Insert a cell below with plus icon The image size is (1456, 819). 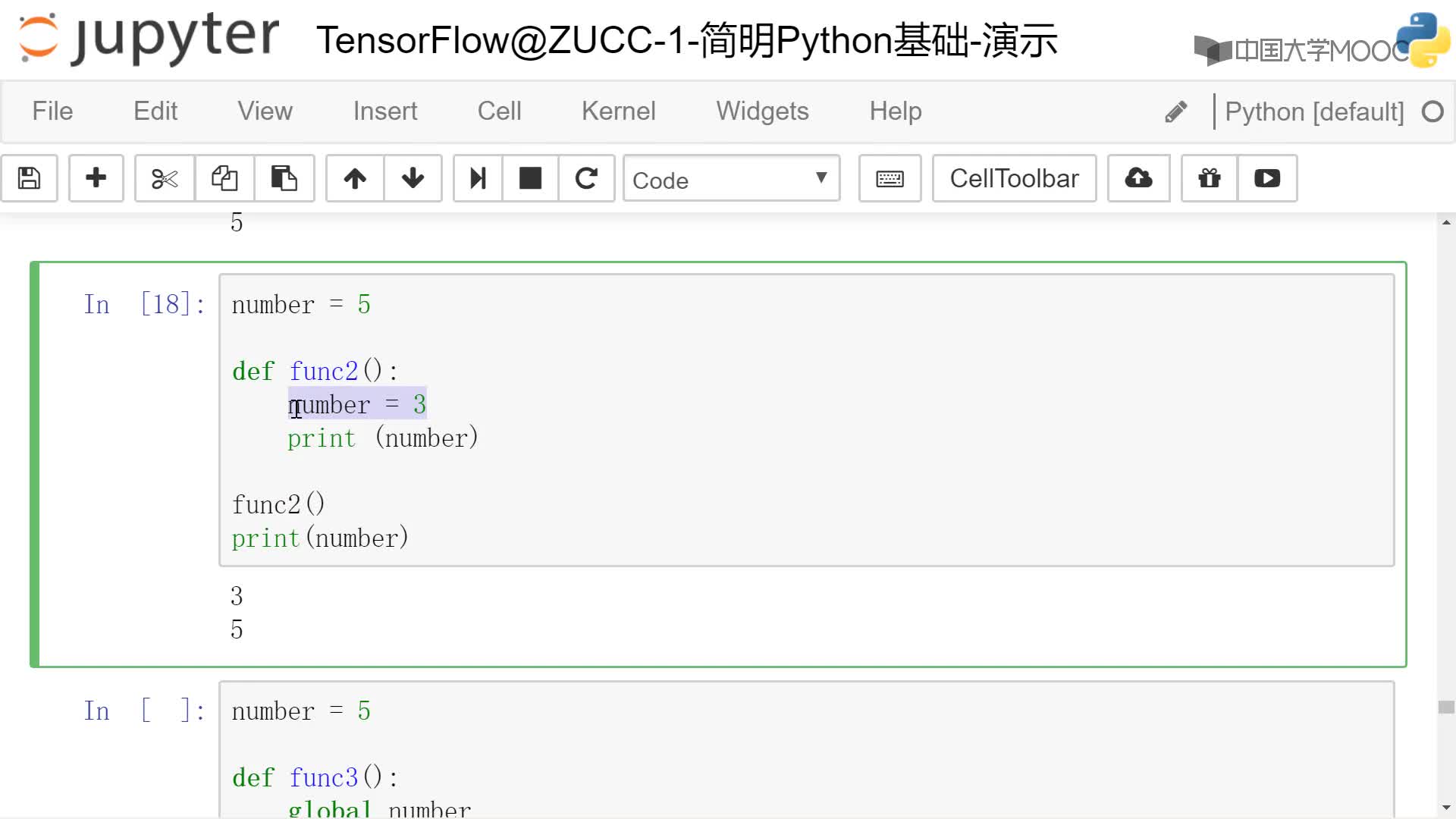[x=96, y=179]
